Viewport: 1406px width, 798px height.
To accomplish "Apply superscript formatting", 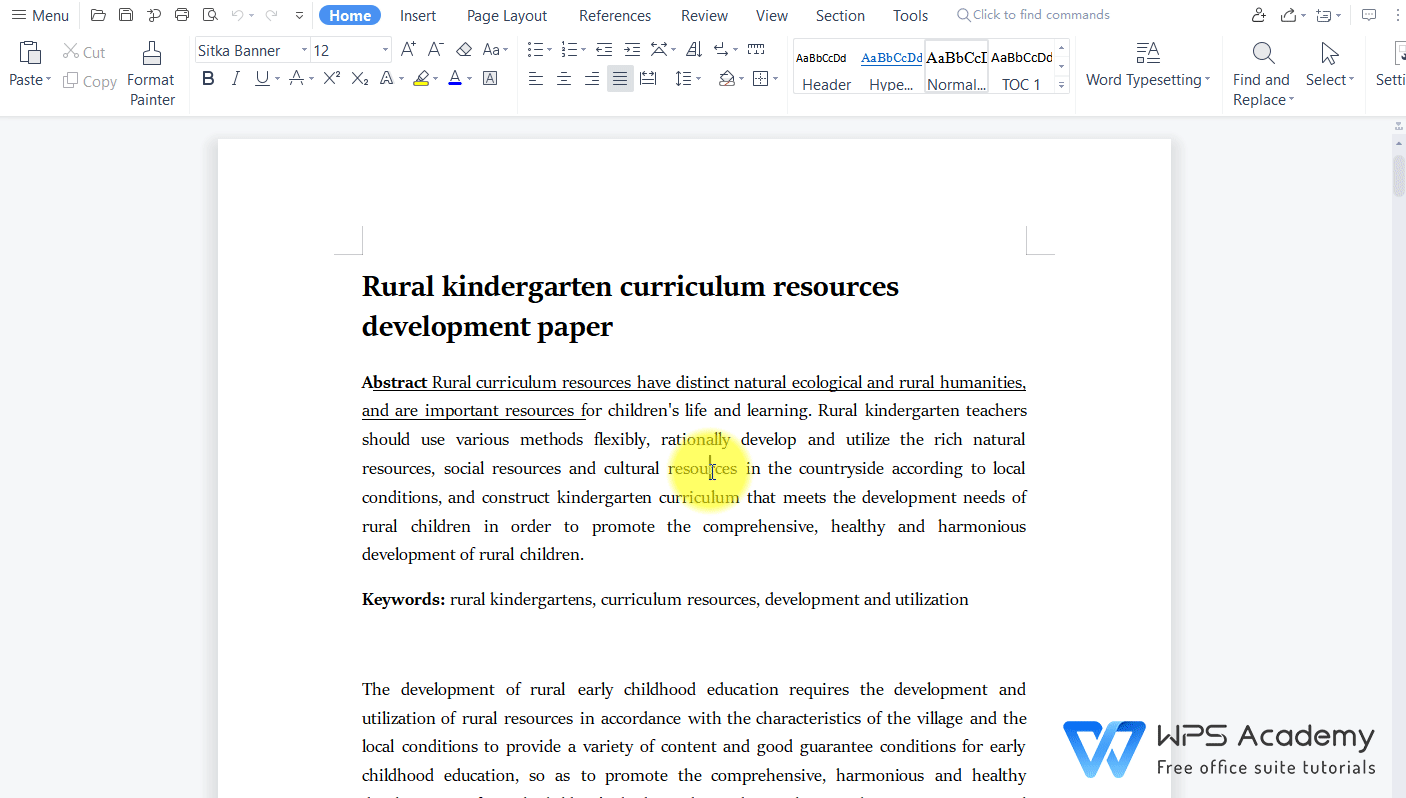I will point(330,78).
